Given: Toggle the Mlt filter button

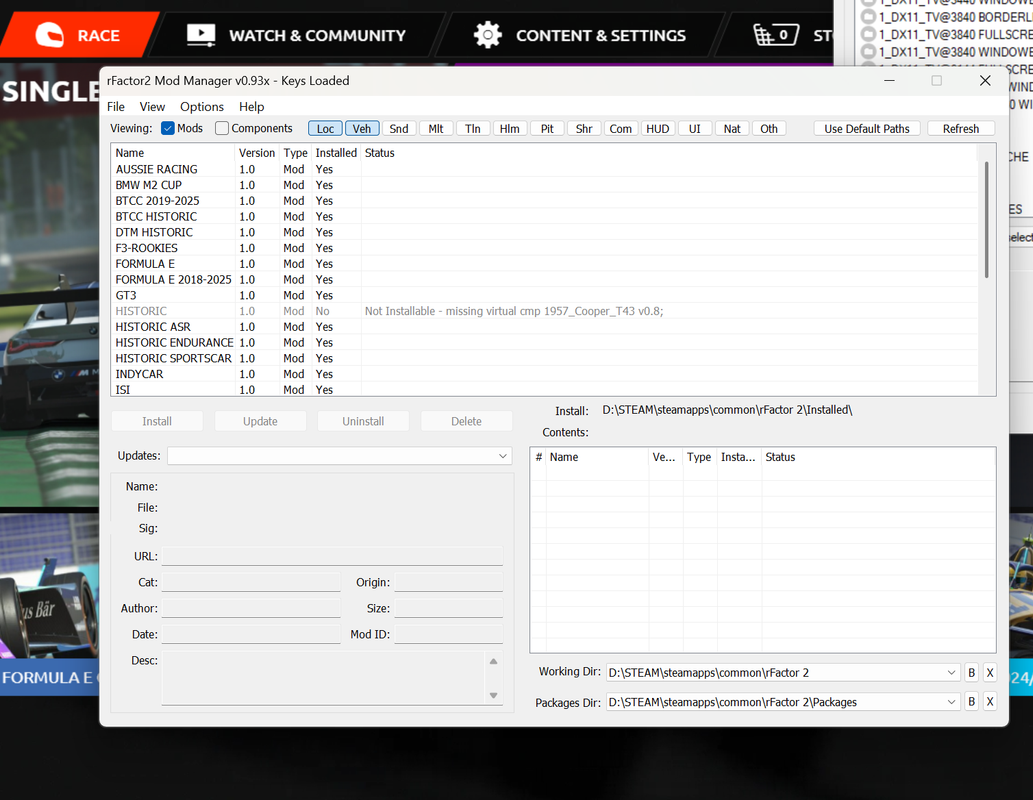Looking at the screenshot, I should click(x=435, y=129).
